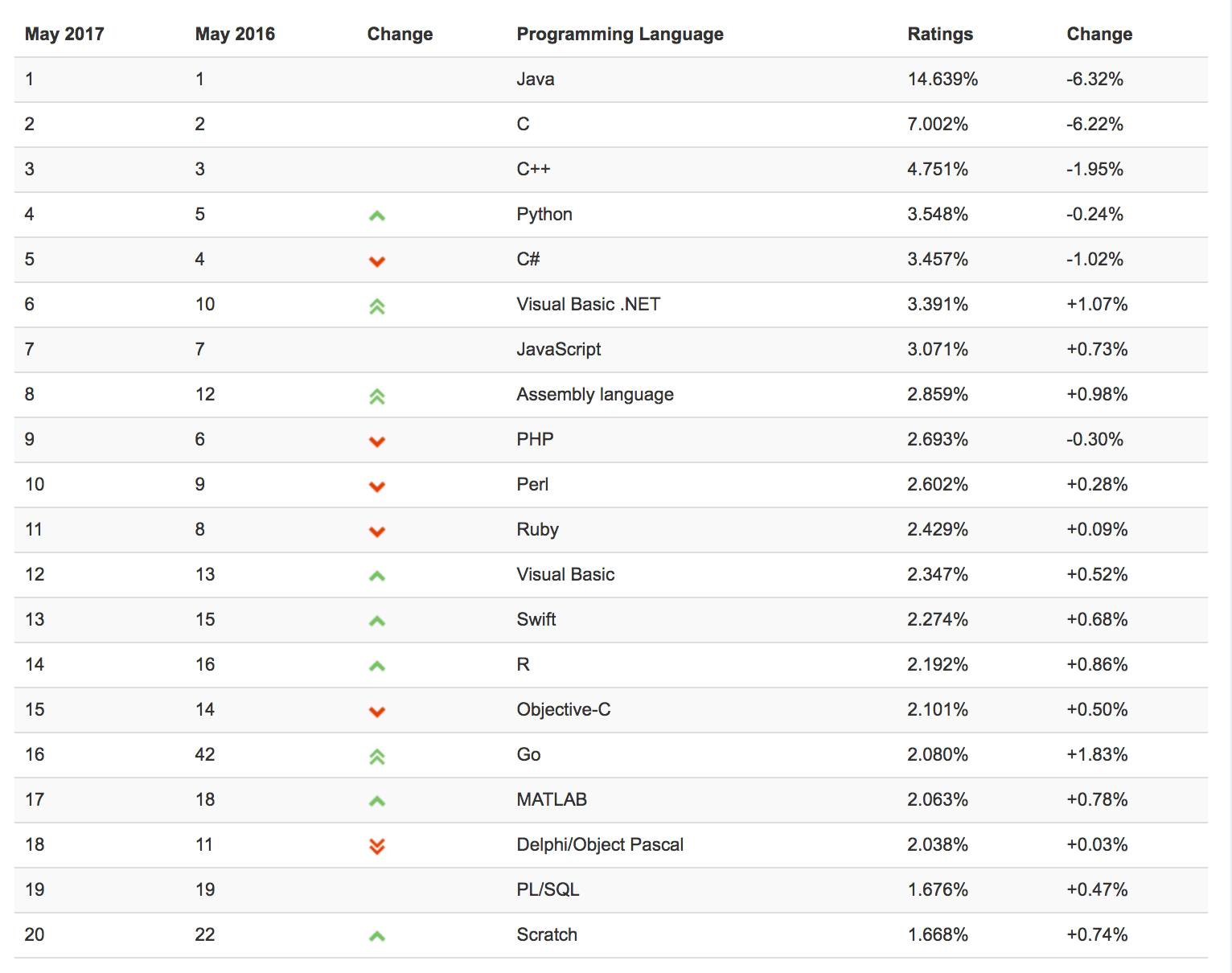Select the Java language name

tap(535, 79)
